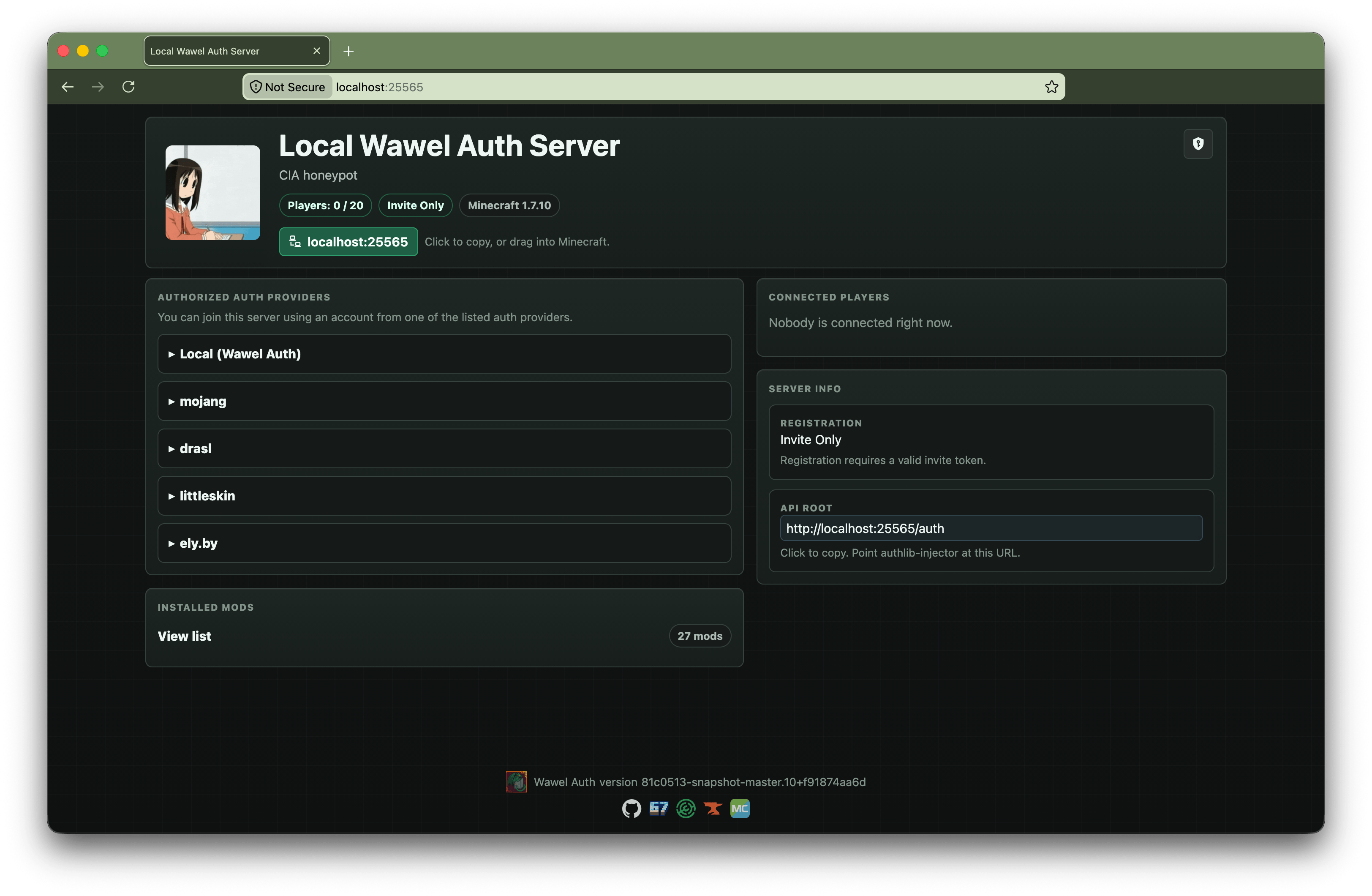Image resolution: width=1372 pixels, height=896 pixels.
Task: Click the Server Info heading
Action: click(805, 389)
